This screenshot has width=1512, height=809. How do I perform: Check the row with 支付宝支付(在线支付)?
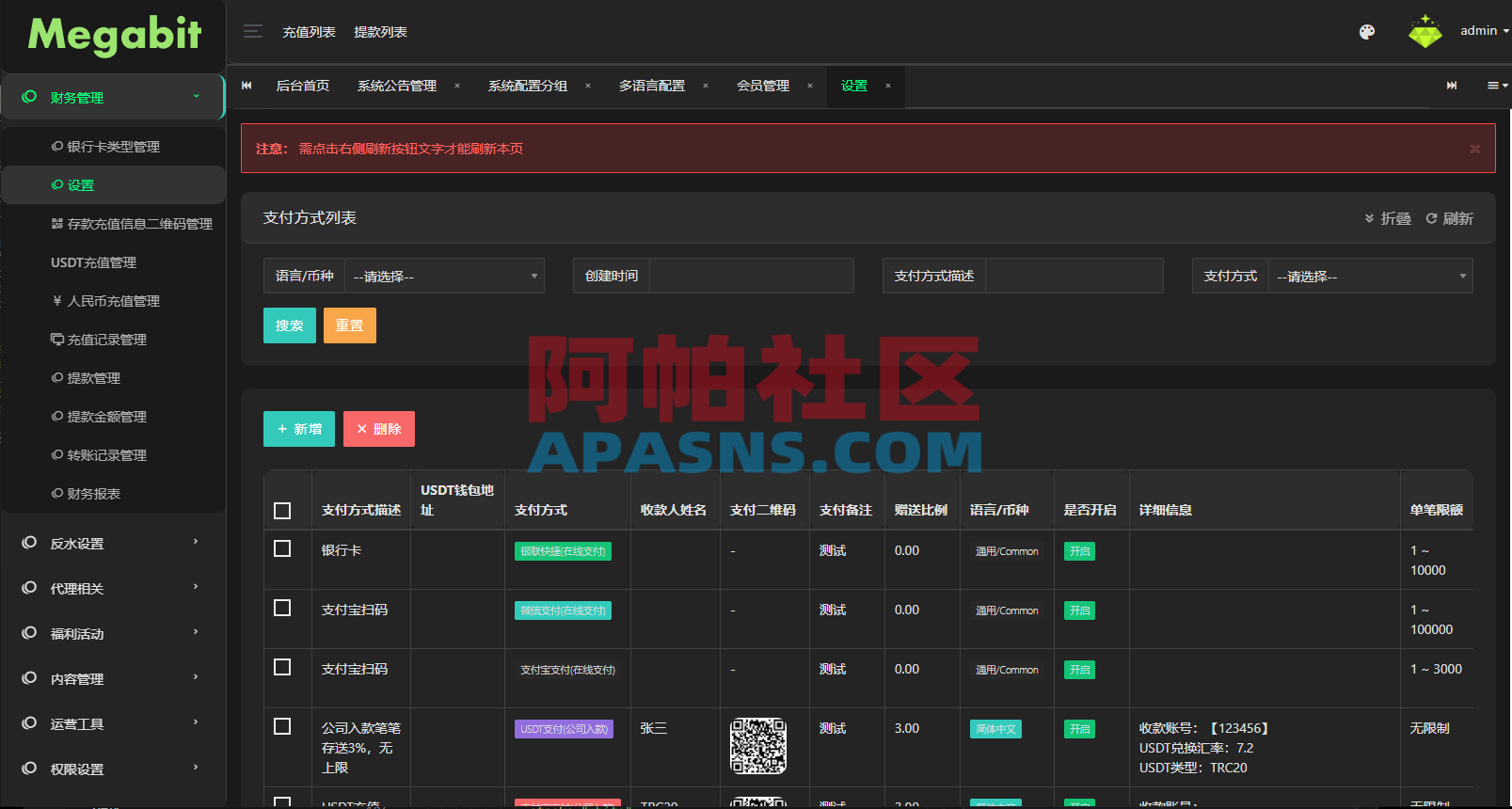[x=282, y=667]
